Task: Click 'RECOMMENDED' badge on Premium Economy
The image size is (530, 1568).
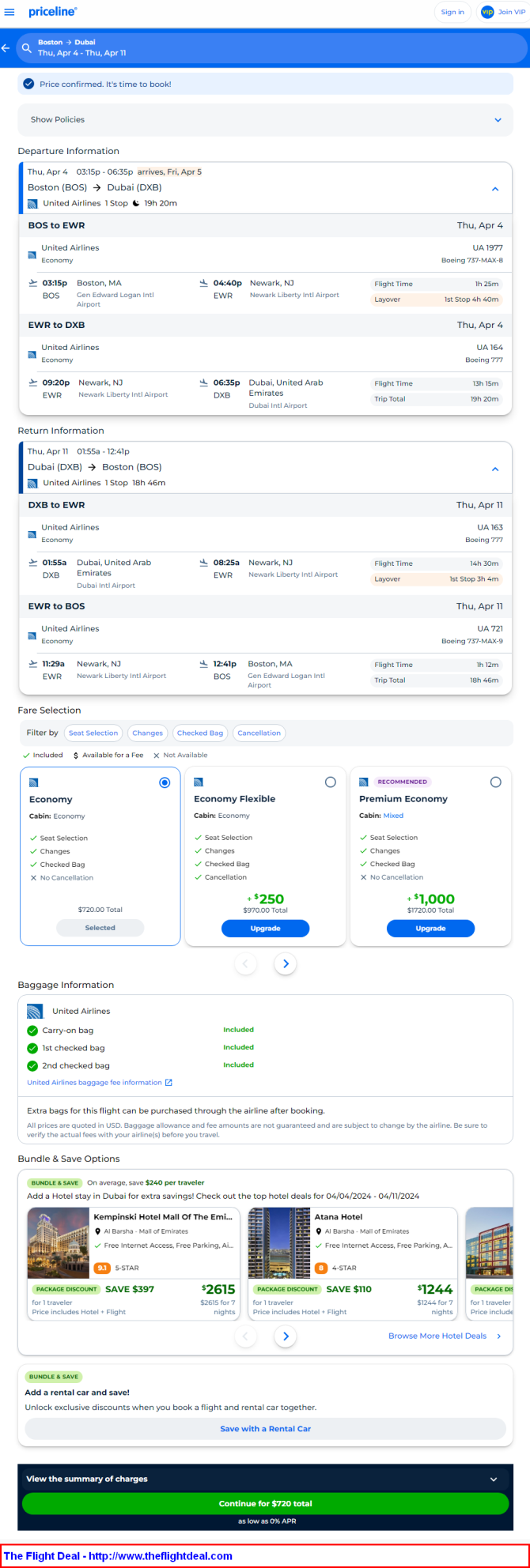Action: click(x=403, y=782)
